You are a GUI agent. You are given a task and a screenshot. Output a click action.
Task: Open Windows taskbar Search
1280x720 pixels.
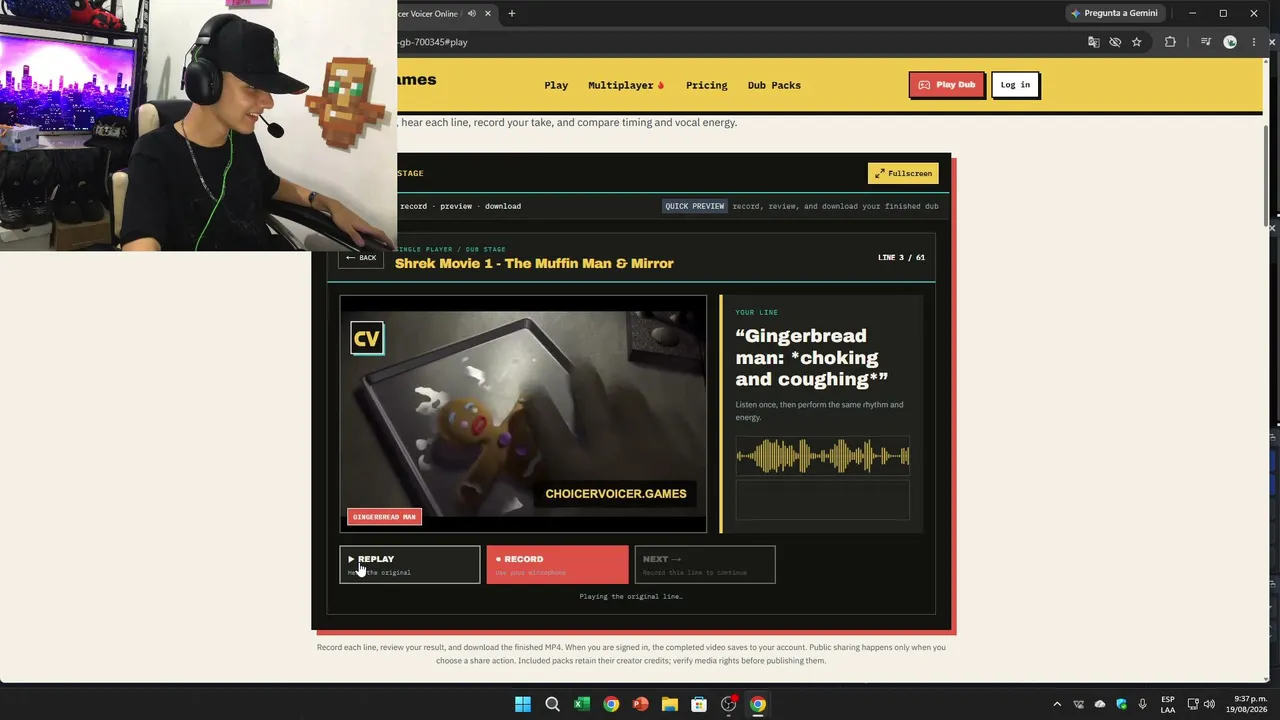point(552,704)
